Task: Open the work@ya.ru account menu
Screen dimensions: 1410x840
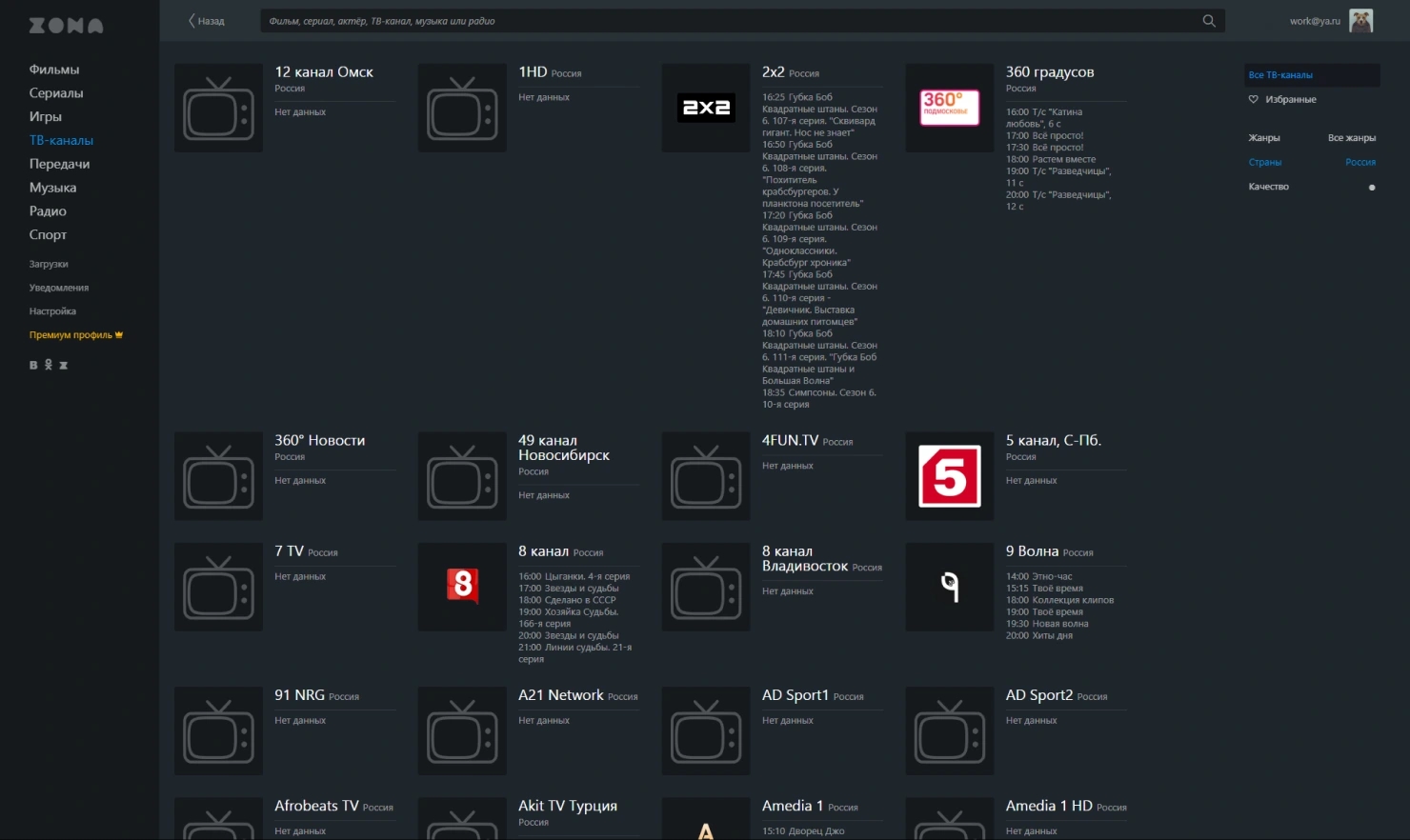Action: point(1314,21)
